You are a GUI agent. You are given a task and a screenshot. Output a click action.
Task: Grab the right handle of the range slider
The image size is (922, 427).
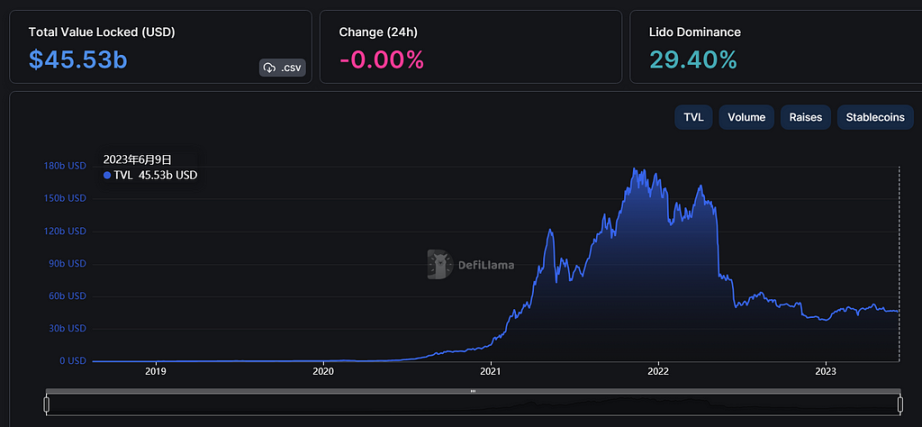point(900,405)
